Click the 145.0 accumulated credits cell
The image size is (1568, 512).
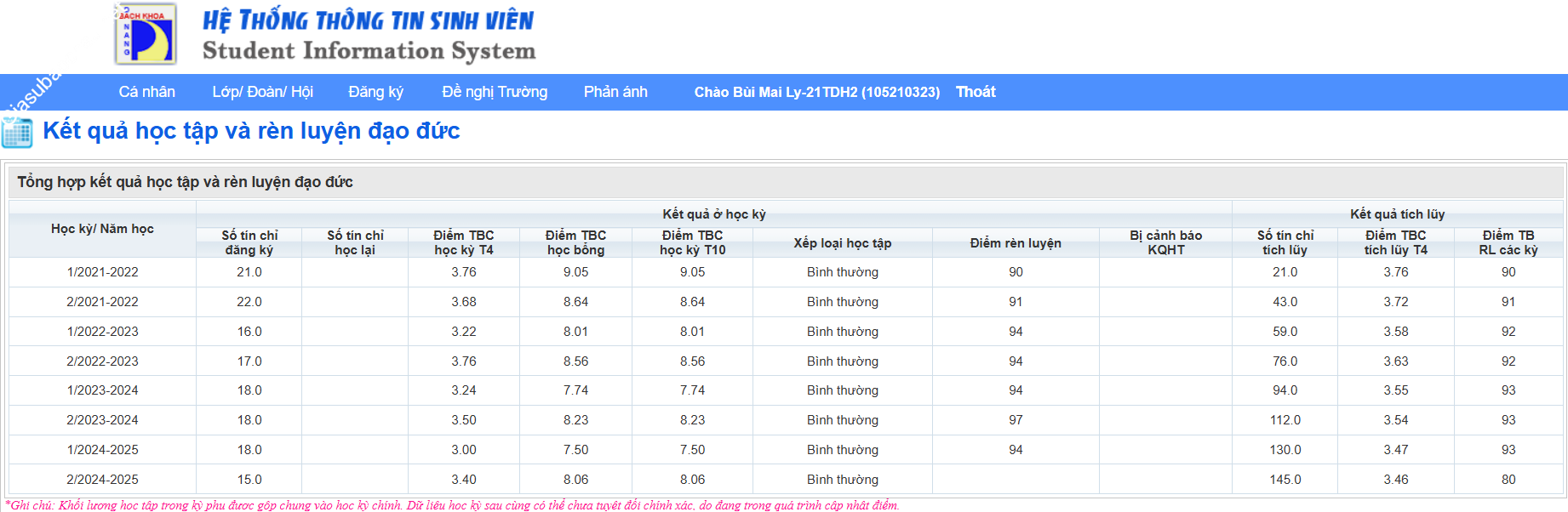pos(1285,480)
